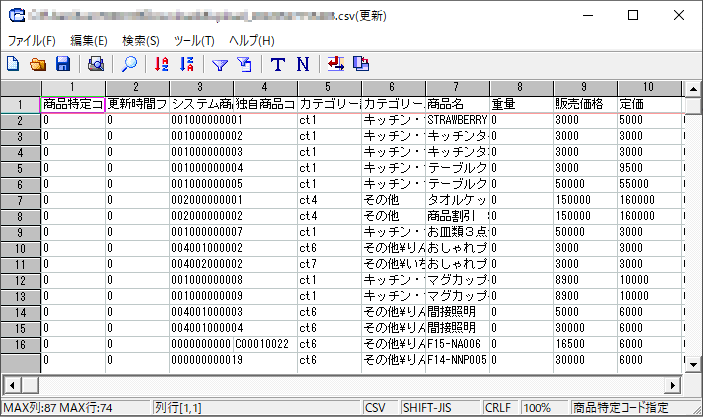Open the ヘルプ(H) menu
Viewport: 703px width, 417px height.
[x=252, y=41]
